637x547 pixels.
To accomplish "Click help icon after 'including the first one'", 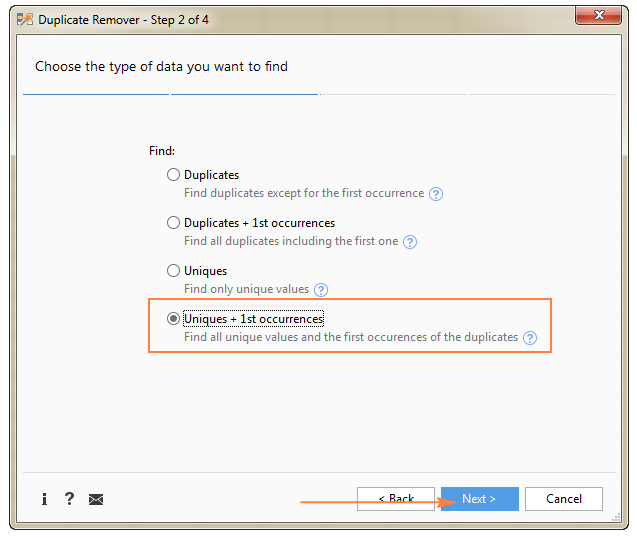I will tap(410, 242).
